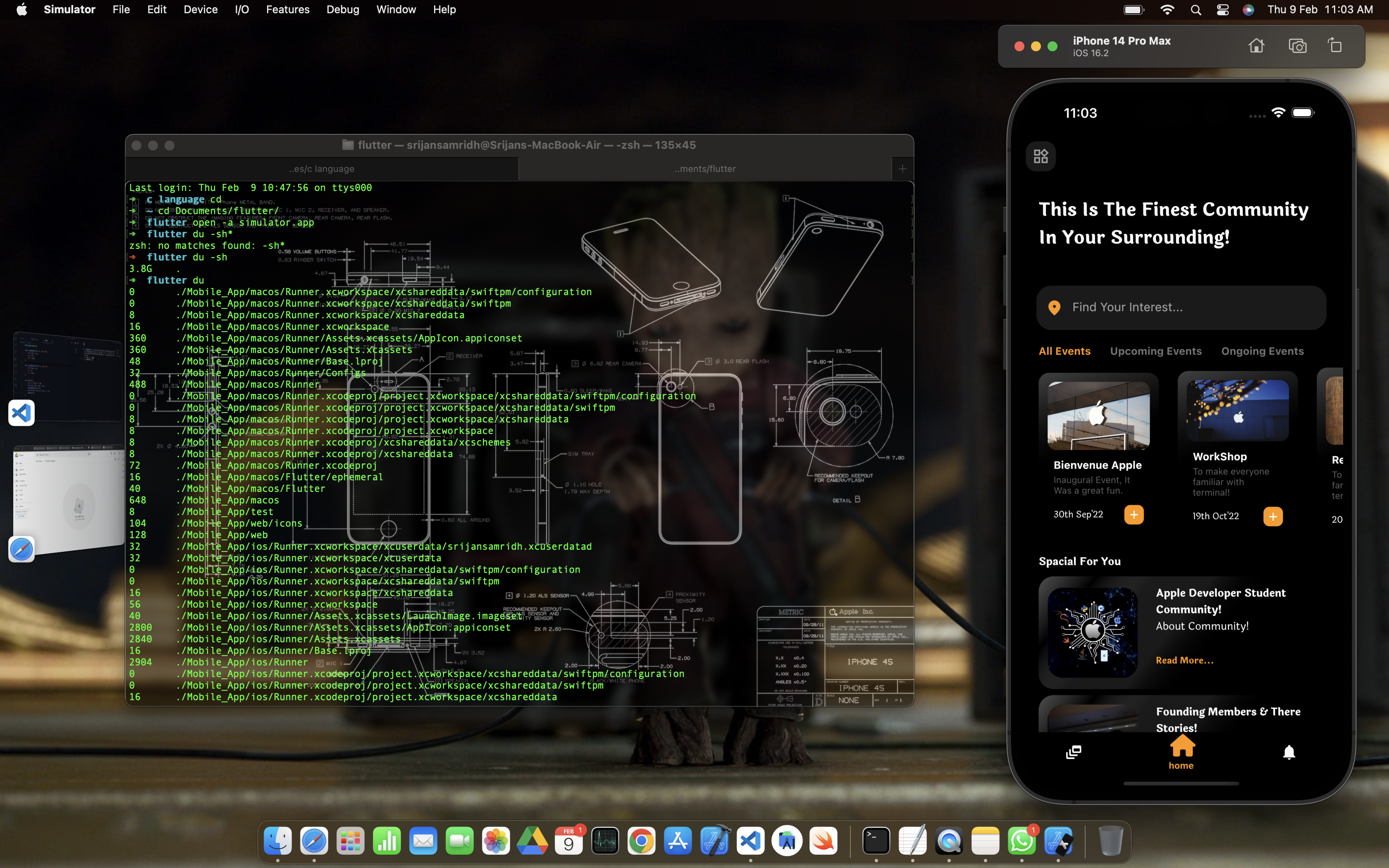The width and height of the screenshot is (1389, 868).
Task: Rotate the device using Simulator rotate icon
Action: point(1335,46)
